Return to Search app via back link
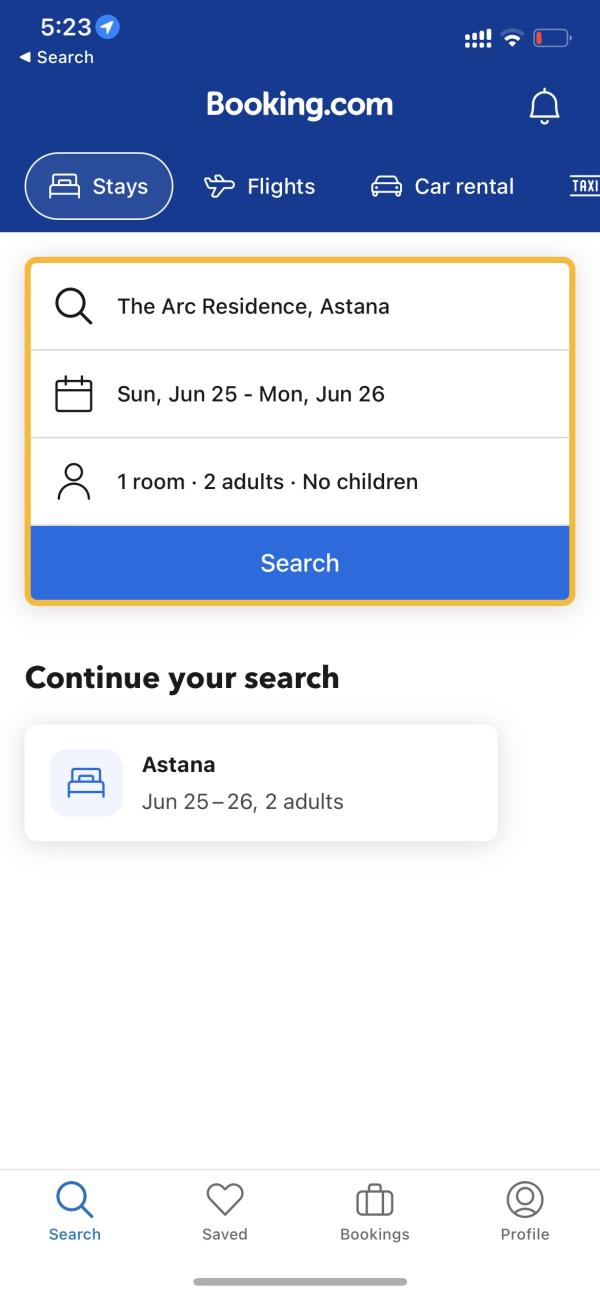600x1297 pixels. [x=56, y=57]
